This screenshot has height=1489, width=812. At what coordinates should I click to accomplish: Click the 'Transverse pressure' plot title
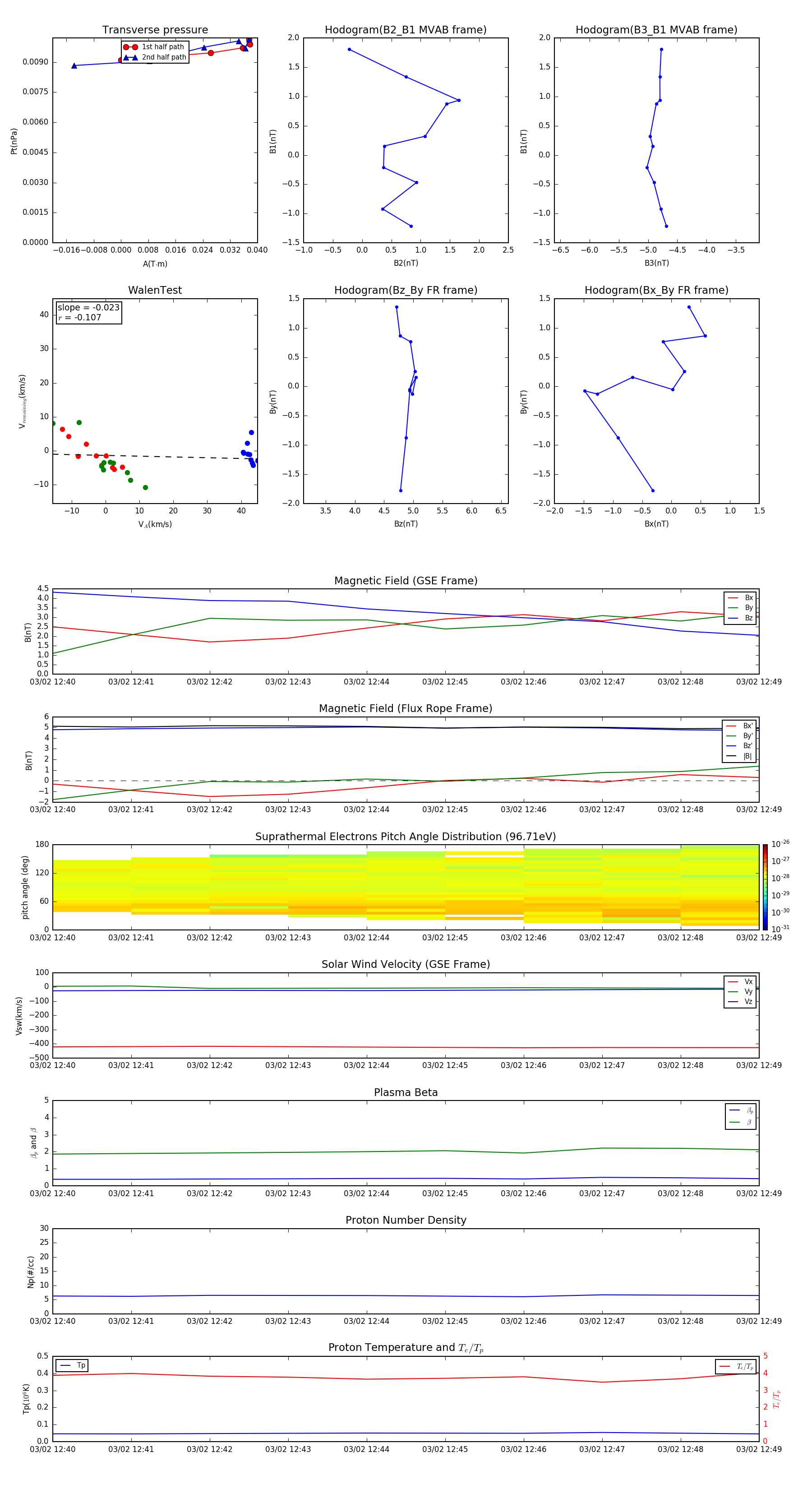155,30
